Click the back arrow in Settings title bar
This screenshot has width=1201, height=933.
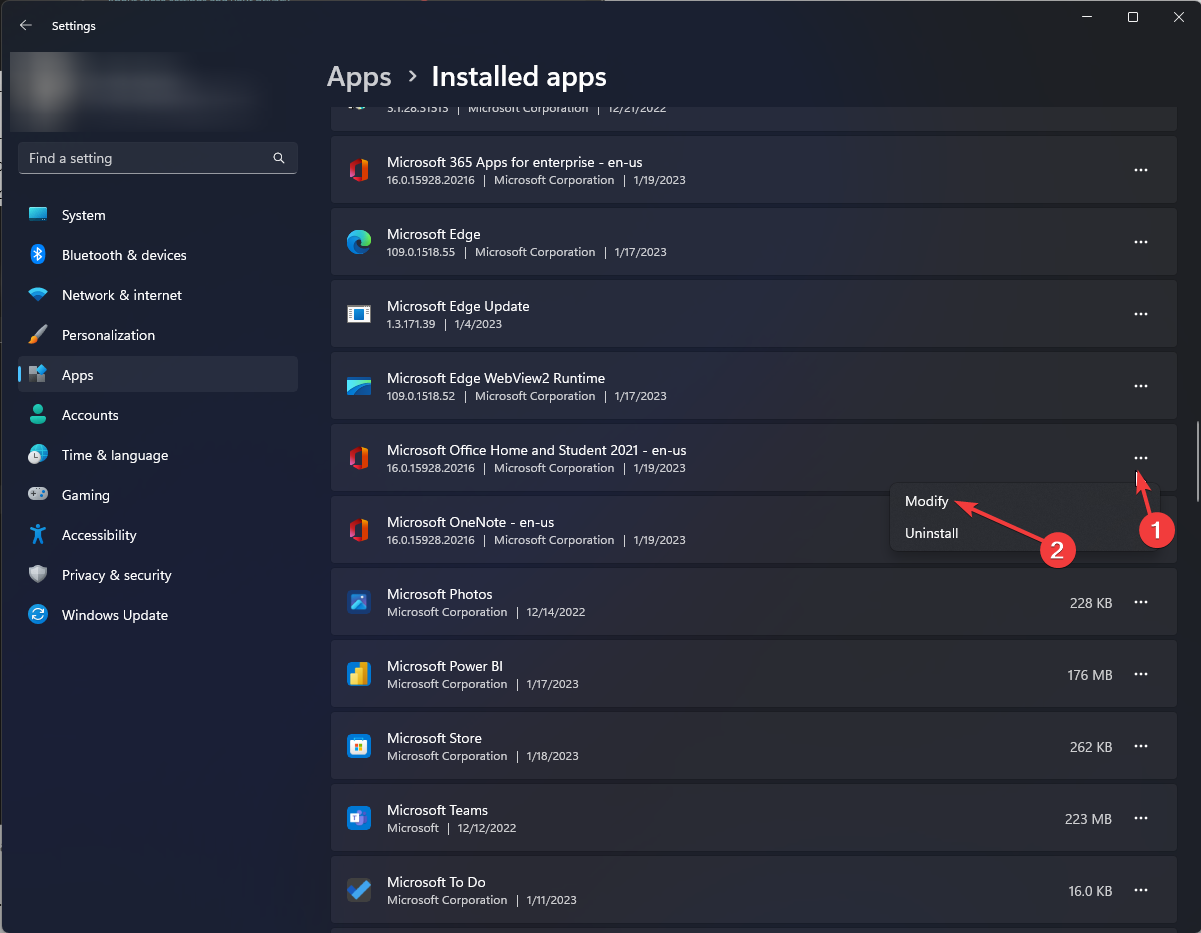26,26
